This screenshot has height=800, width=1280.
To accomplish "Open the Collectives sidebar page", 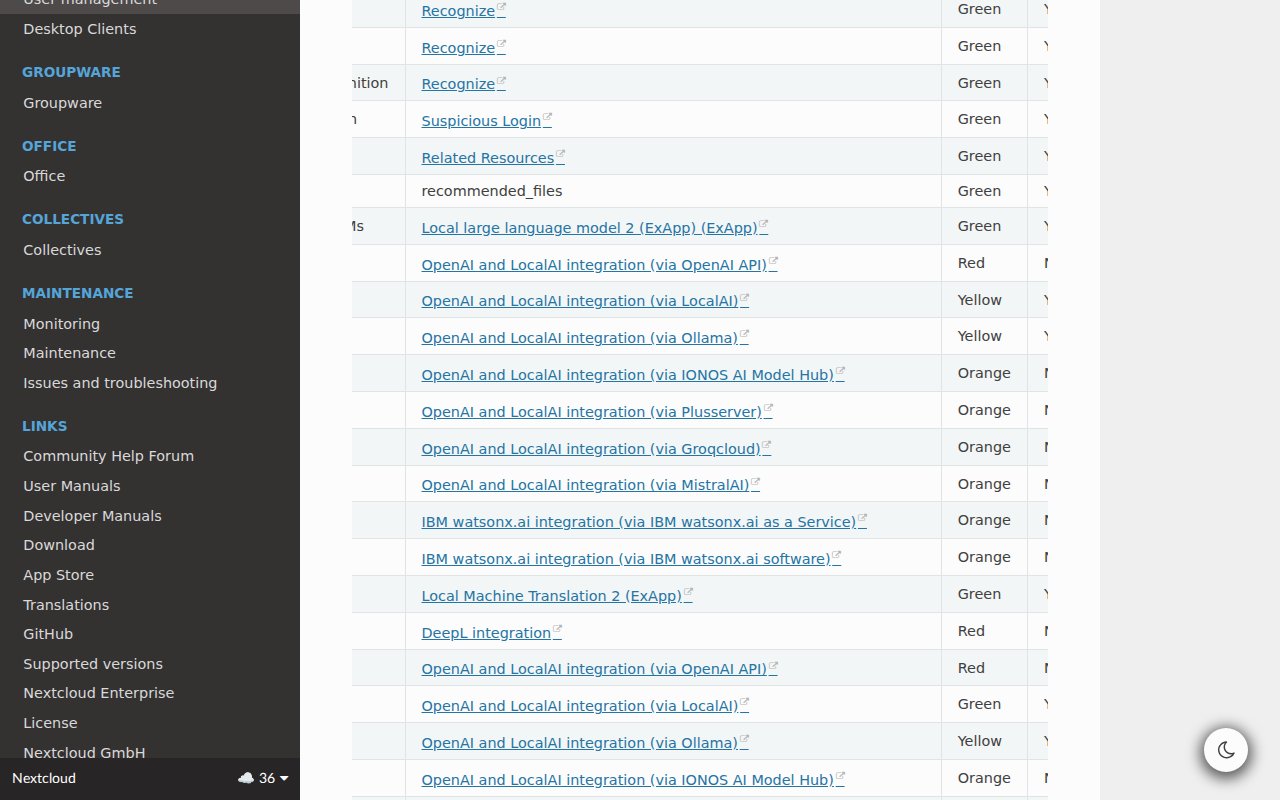I will click(x=62, y=250).
